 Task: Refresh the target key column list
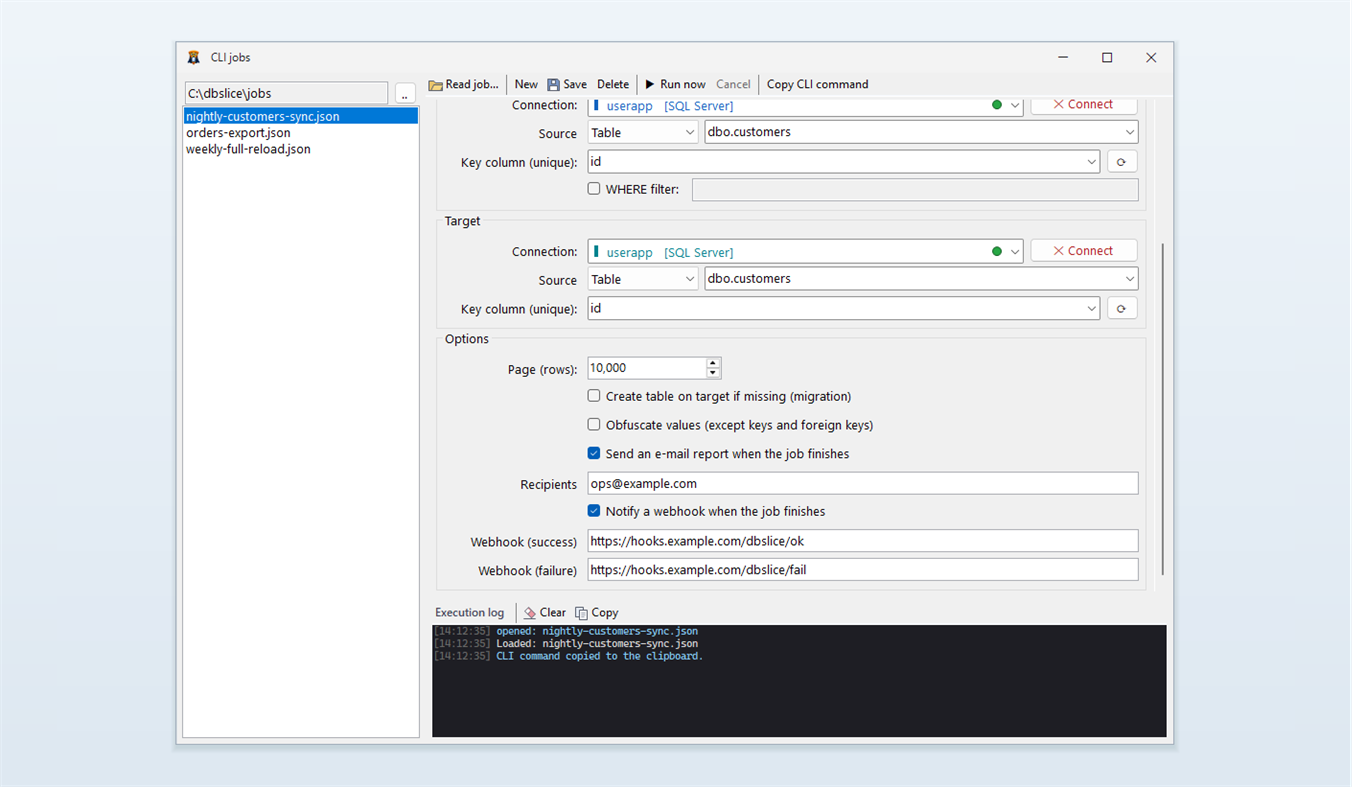point(1122,308)
